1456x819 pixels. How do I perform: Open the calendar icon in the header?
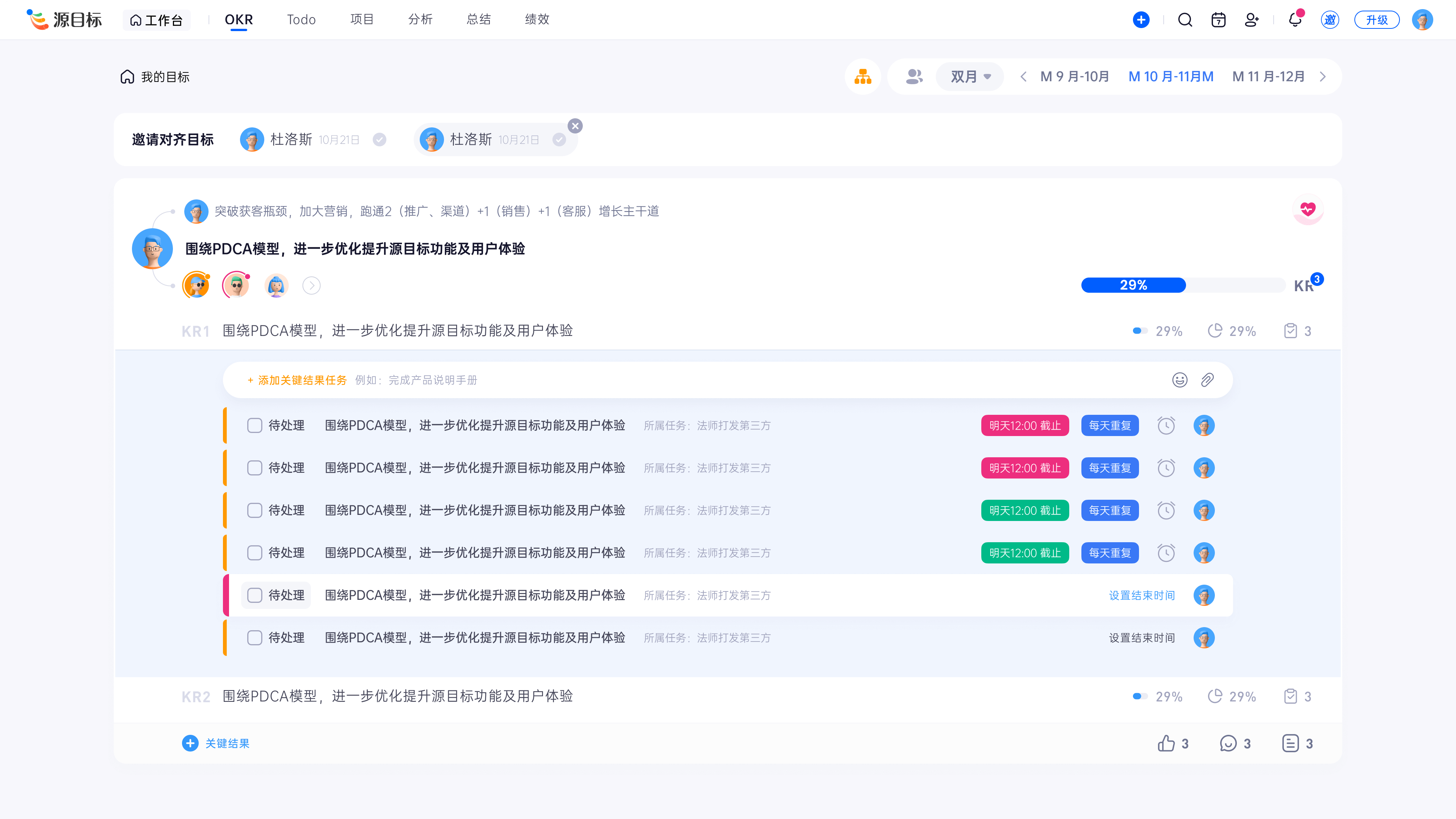point(1218,20)
